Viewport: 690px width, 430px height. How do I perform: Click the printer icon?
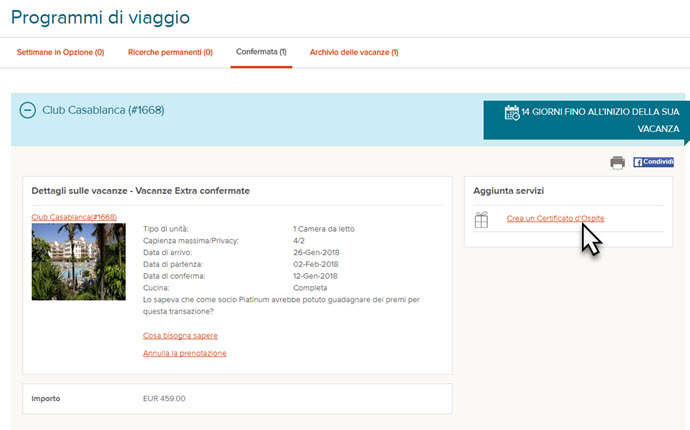pos(617,162)
